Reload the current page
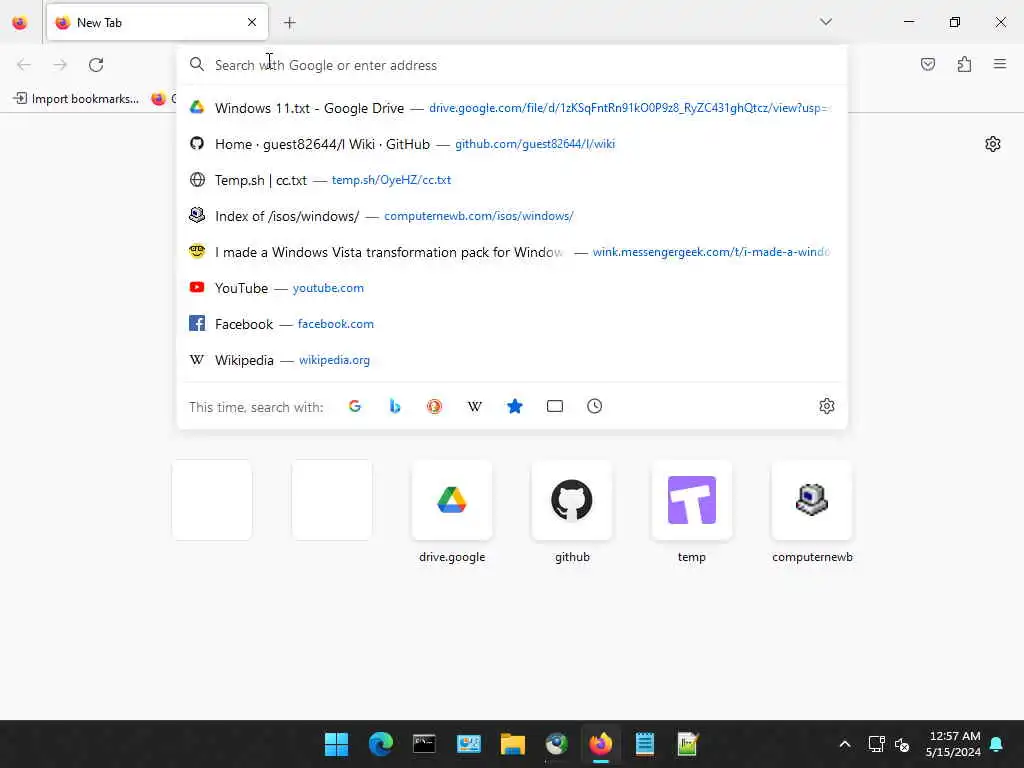Viewport: 1024px width, 768px height. pyautogui.click(x=96, y=65)
